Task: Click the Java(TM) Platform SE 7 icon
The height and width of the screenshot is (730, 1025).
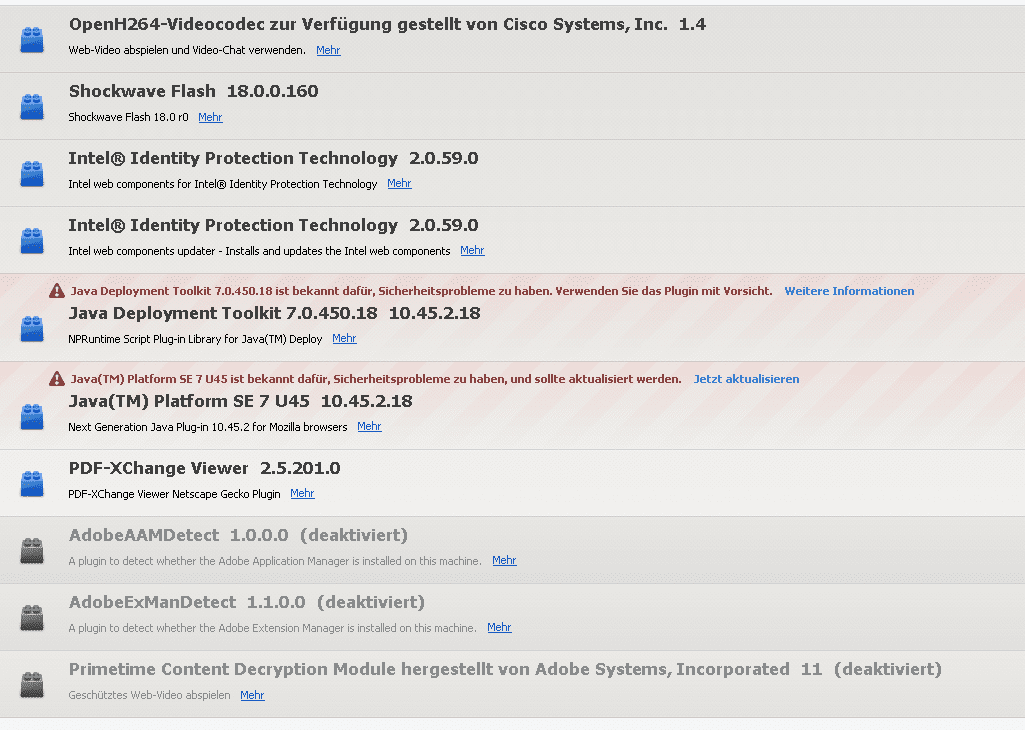Action: (x=31, y=416)
